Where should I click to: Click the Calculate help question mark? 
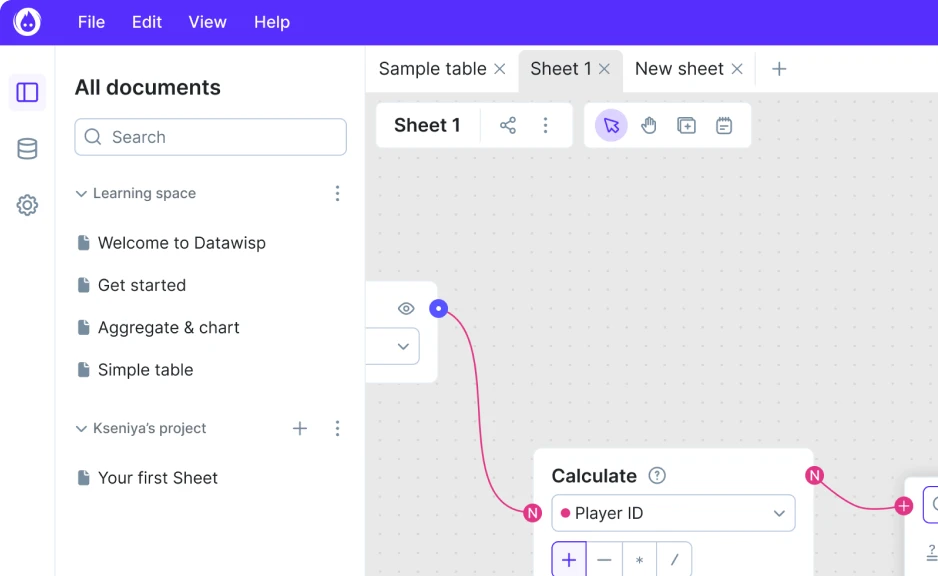(x=657, y=476)
